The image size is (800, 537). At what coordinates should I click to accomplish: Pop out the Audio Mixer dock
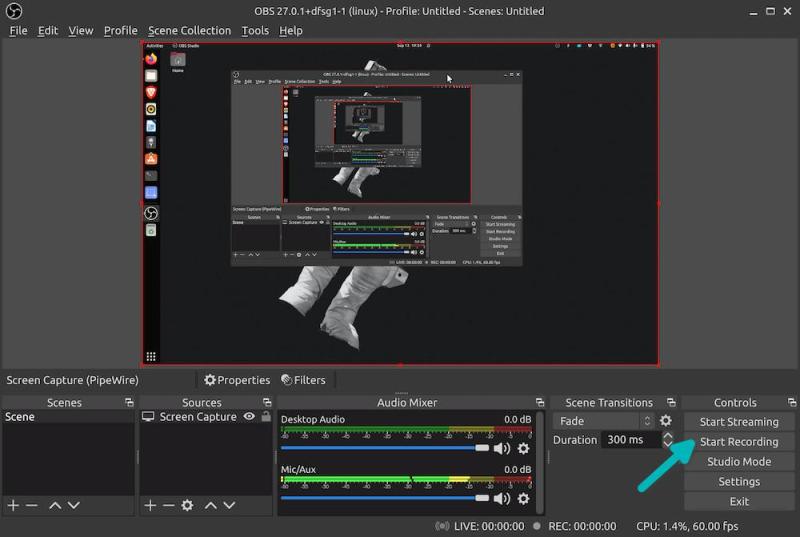(539, 403)
